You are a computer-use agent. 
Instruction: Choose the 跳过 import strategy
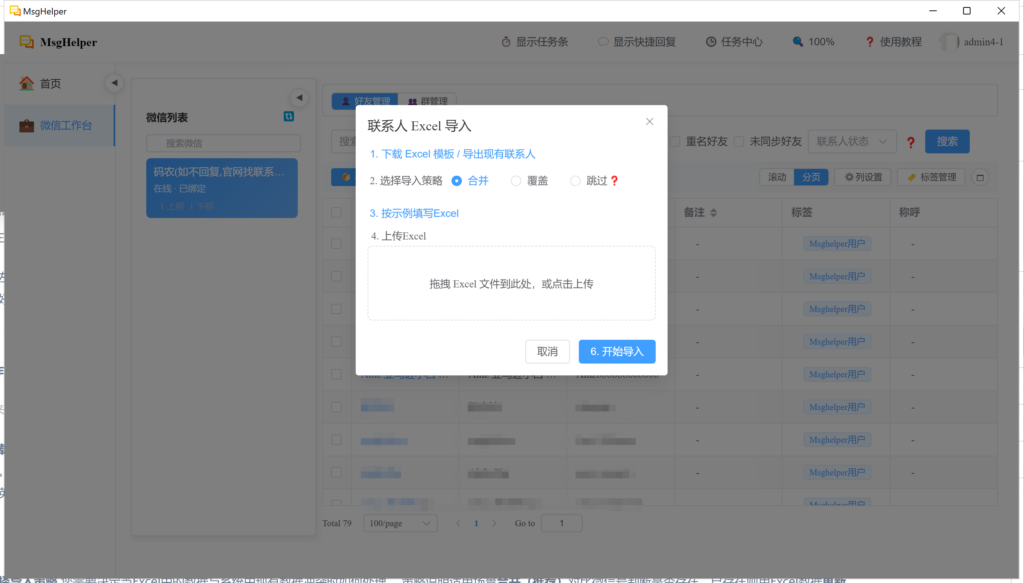pos(575,181)
